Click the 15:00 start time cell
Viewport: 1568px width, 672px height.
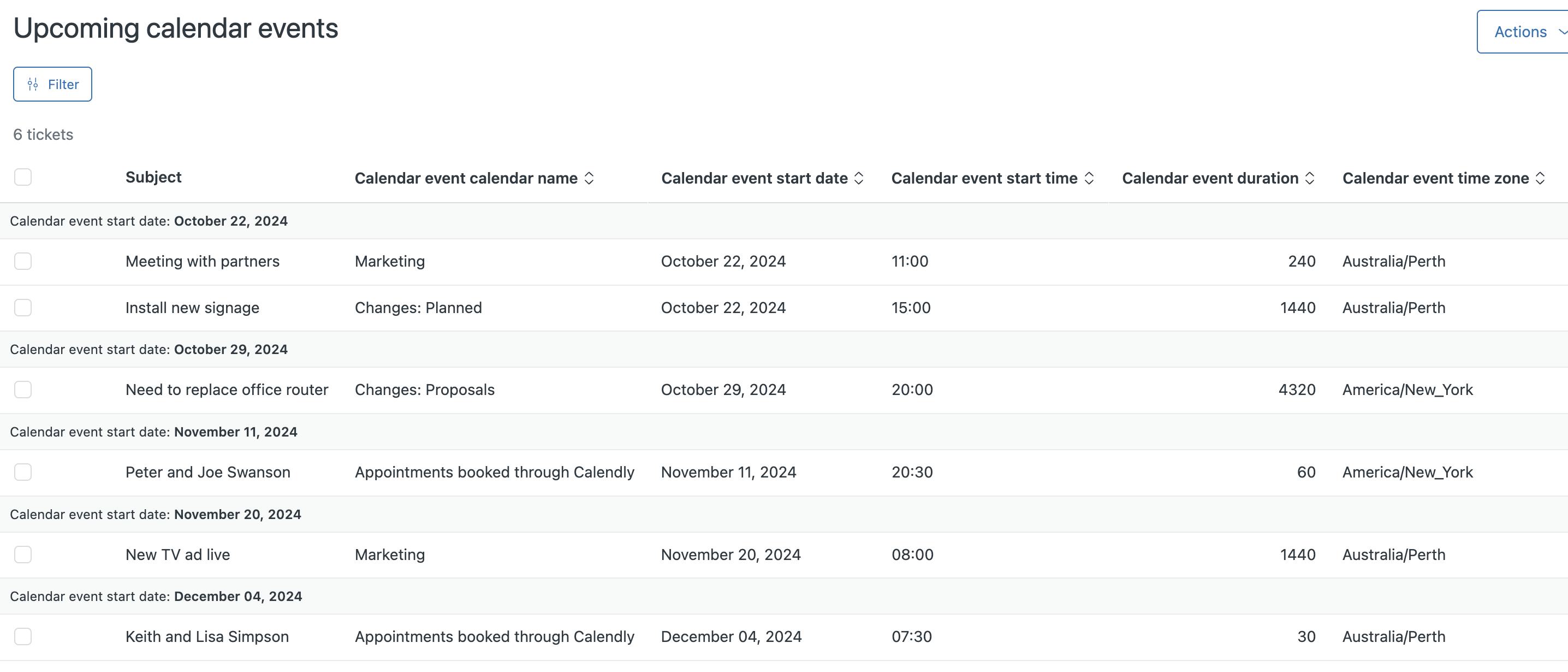911,308
